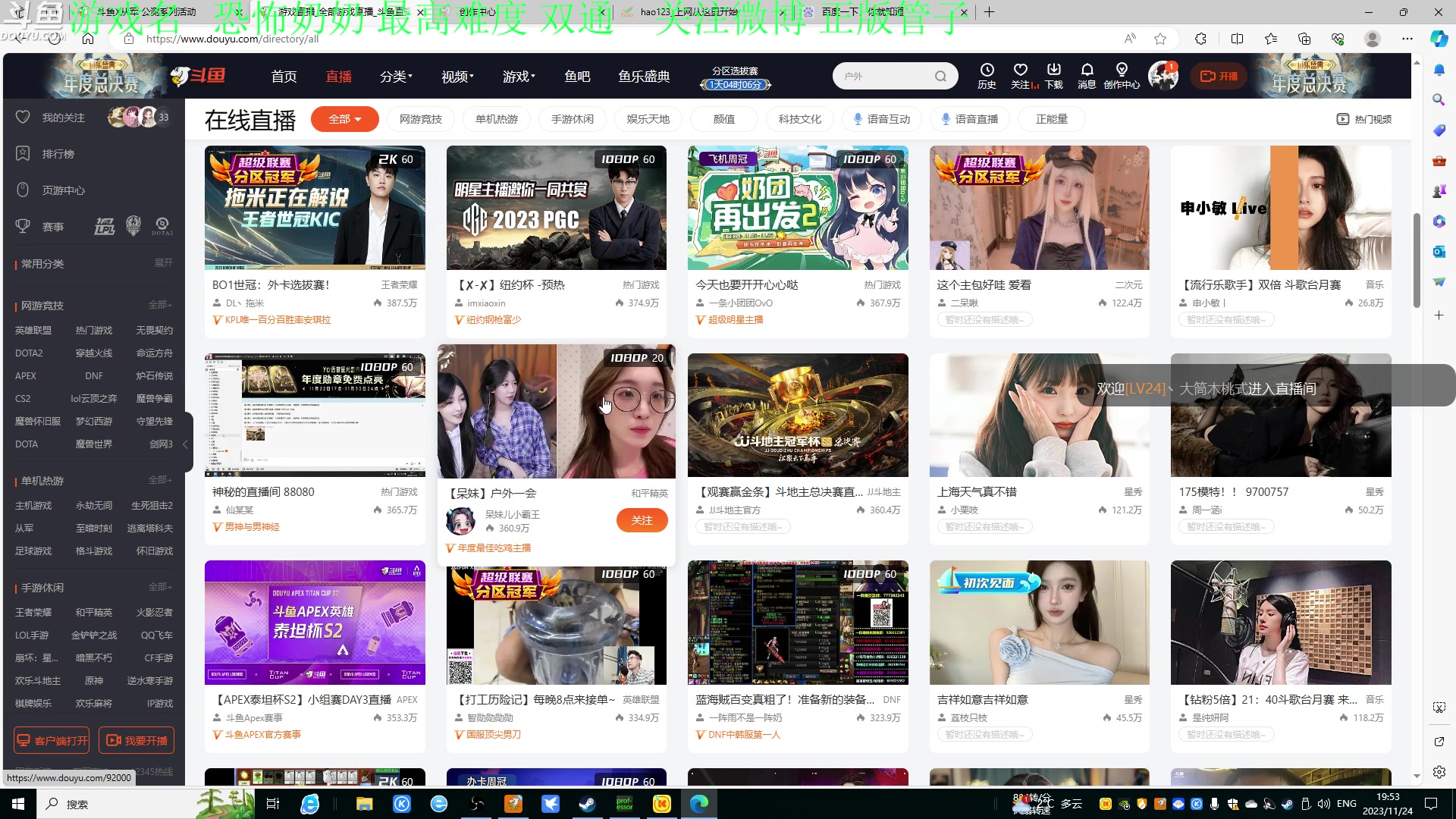Click 关注 button on 呆妹儿小霸王 card
The image size is (1456, 819).
(x=642, y=520)
